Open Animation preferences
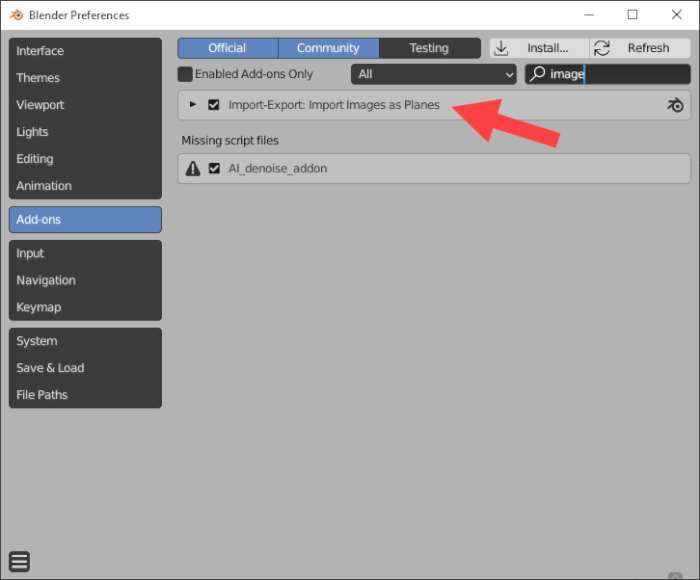Image resolution: width=700 pixels, height=580 pixels. [85, 186]
